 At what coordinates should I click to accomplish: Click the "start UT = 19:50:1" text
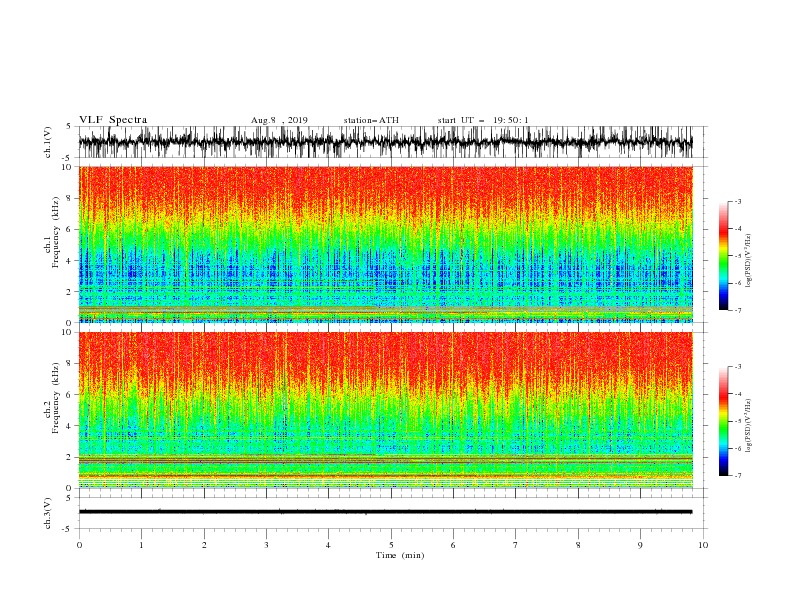[483, 120]
